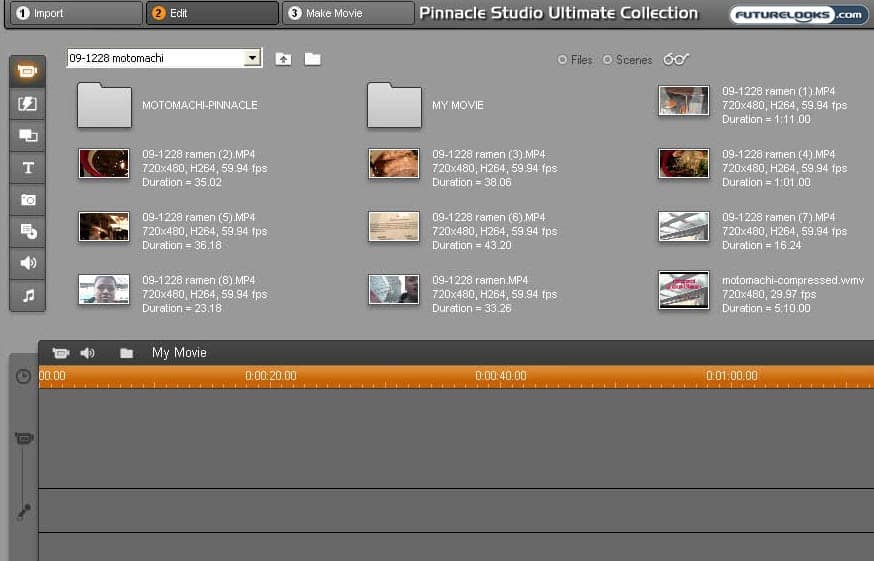The image size is (874, 561).
Task: Visit the Futurelooks.com logo link
Action: tap(798, 14)
